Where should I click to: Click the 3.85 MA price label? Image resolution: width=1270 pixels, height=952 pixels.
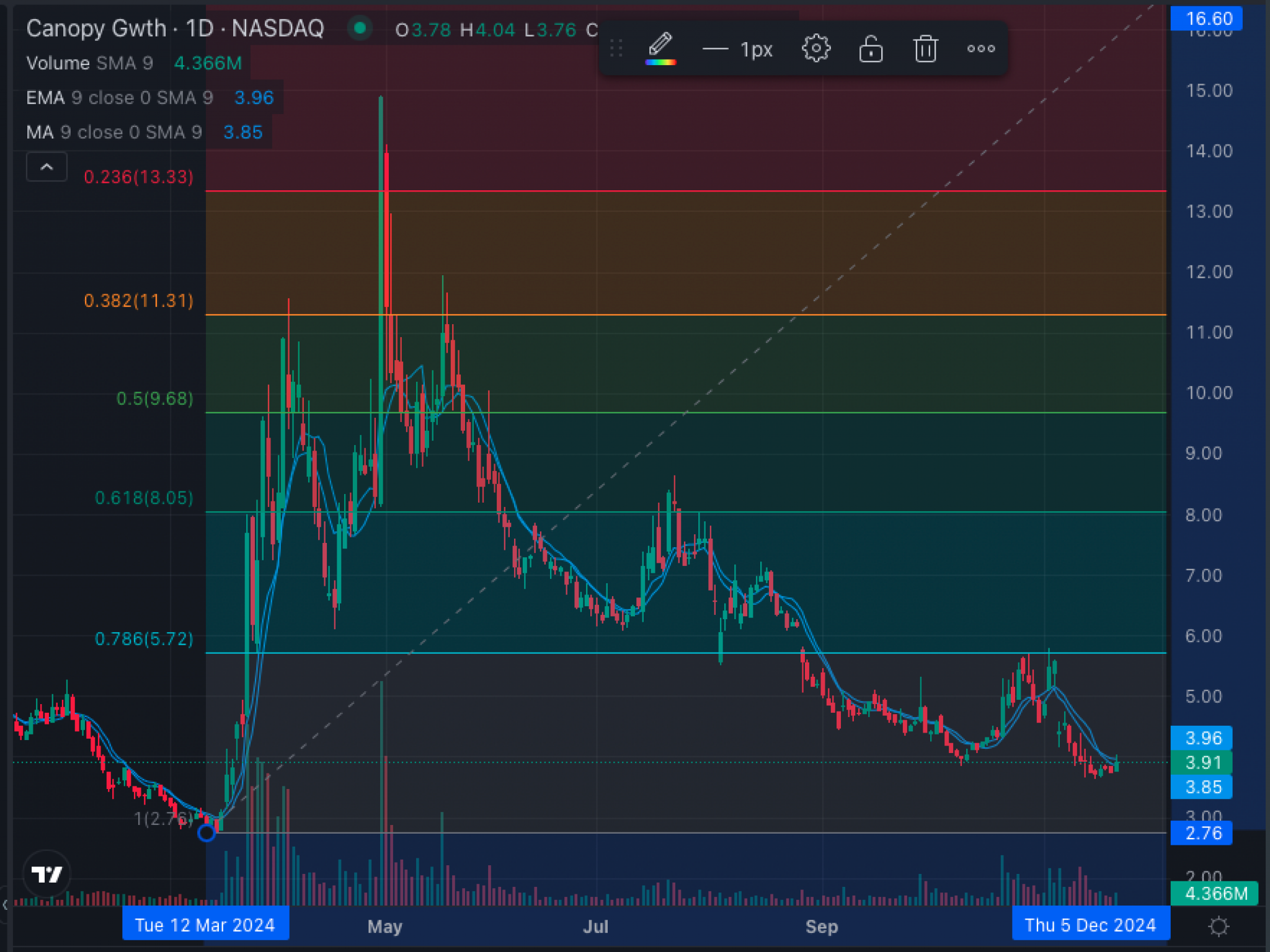[1201, 787]
